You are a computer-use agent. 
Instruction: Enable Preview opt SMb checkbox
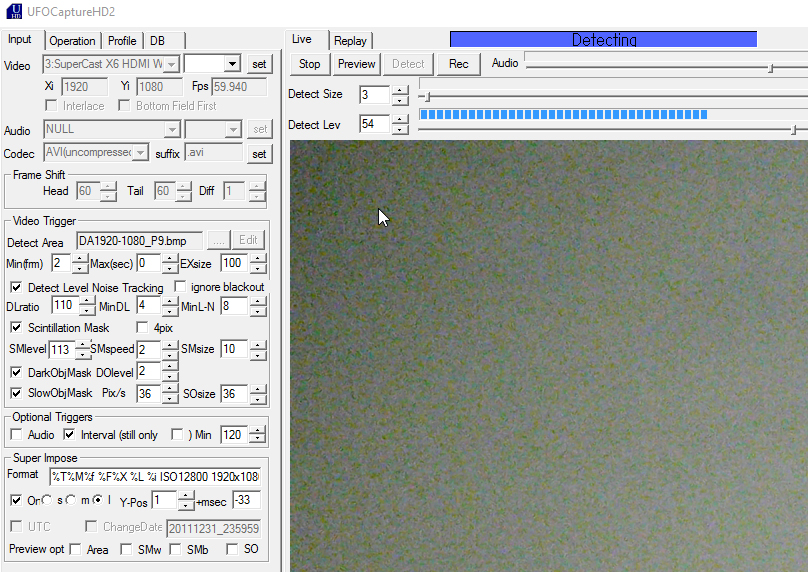(175, 549)
